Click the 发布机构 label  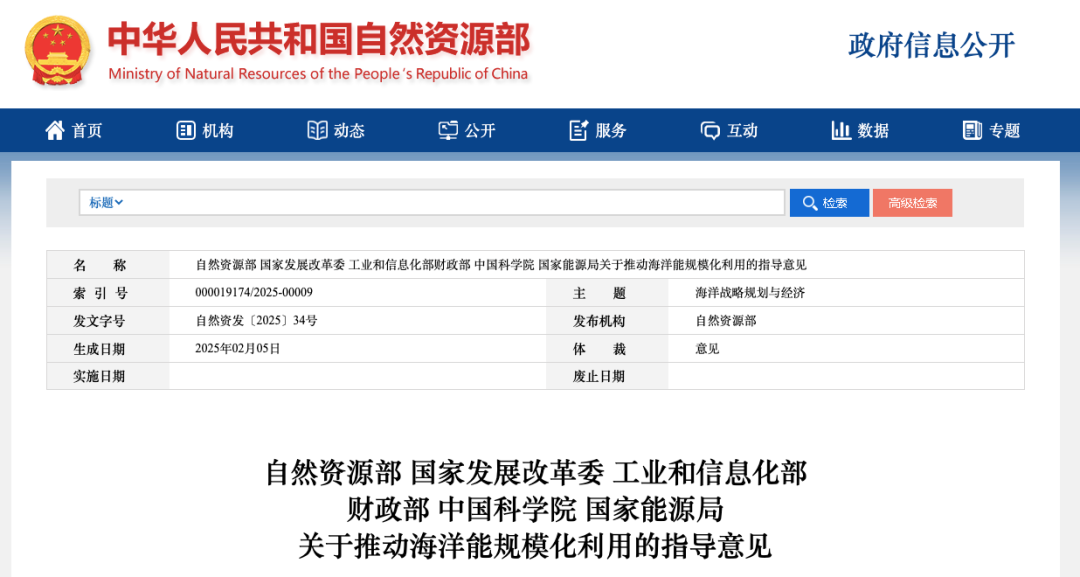point(599,321)
